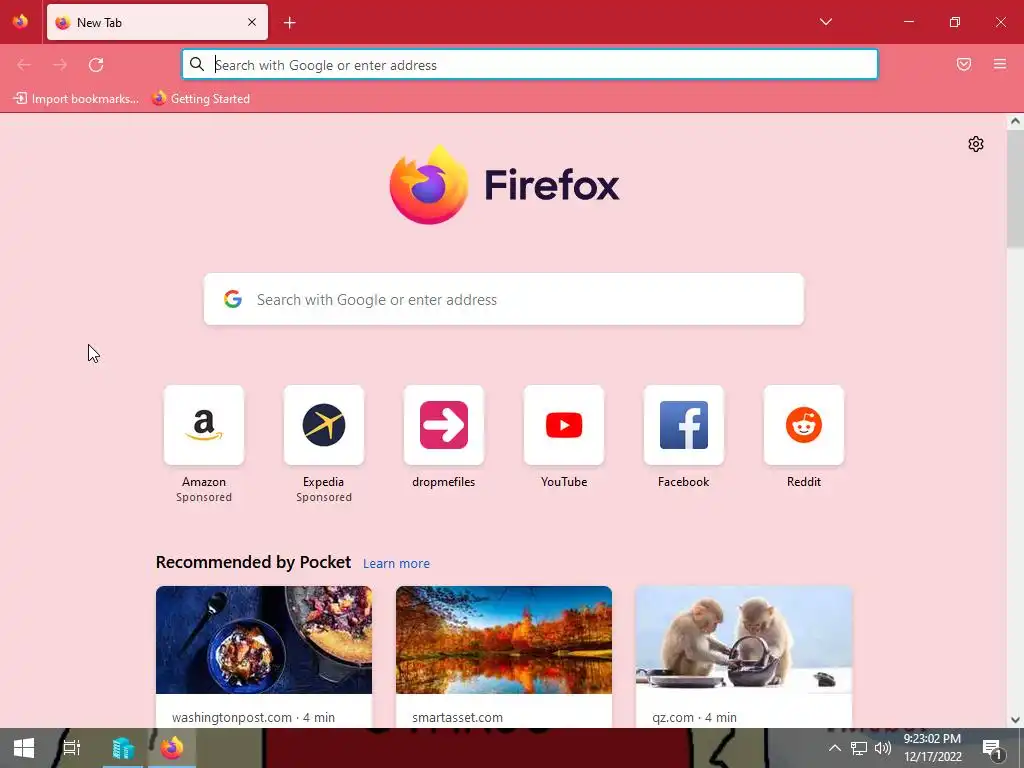Click the scrollbar down arrow

tap(1015, 720)
